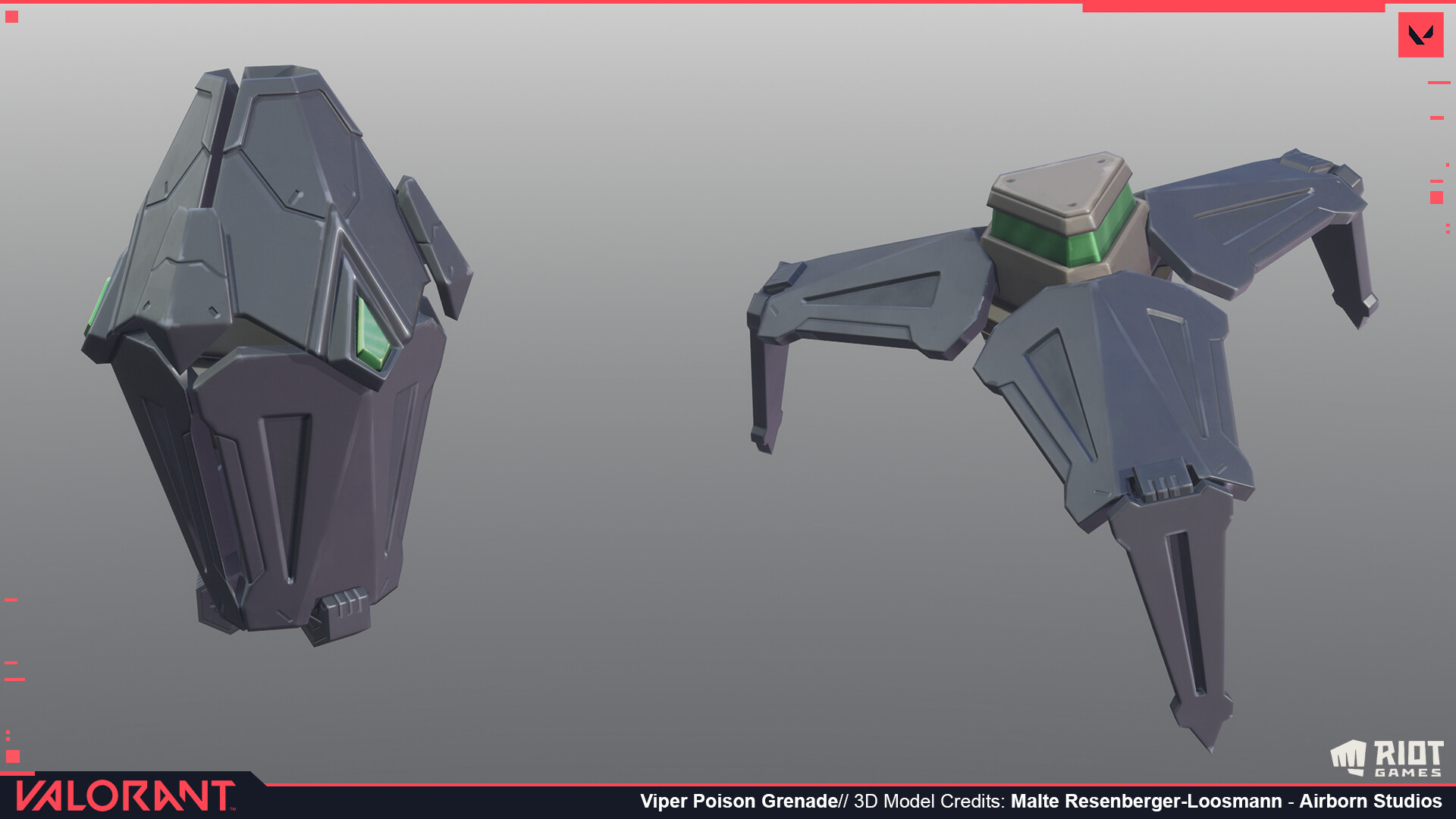Screen dimensions: 1456x819
Task: Click the name 'Malte Resenberger-Loosmann'
Action: click(x=1146, y=802)
